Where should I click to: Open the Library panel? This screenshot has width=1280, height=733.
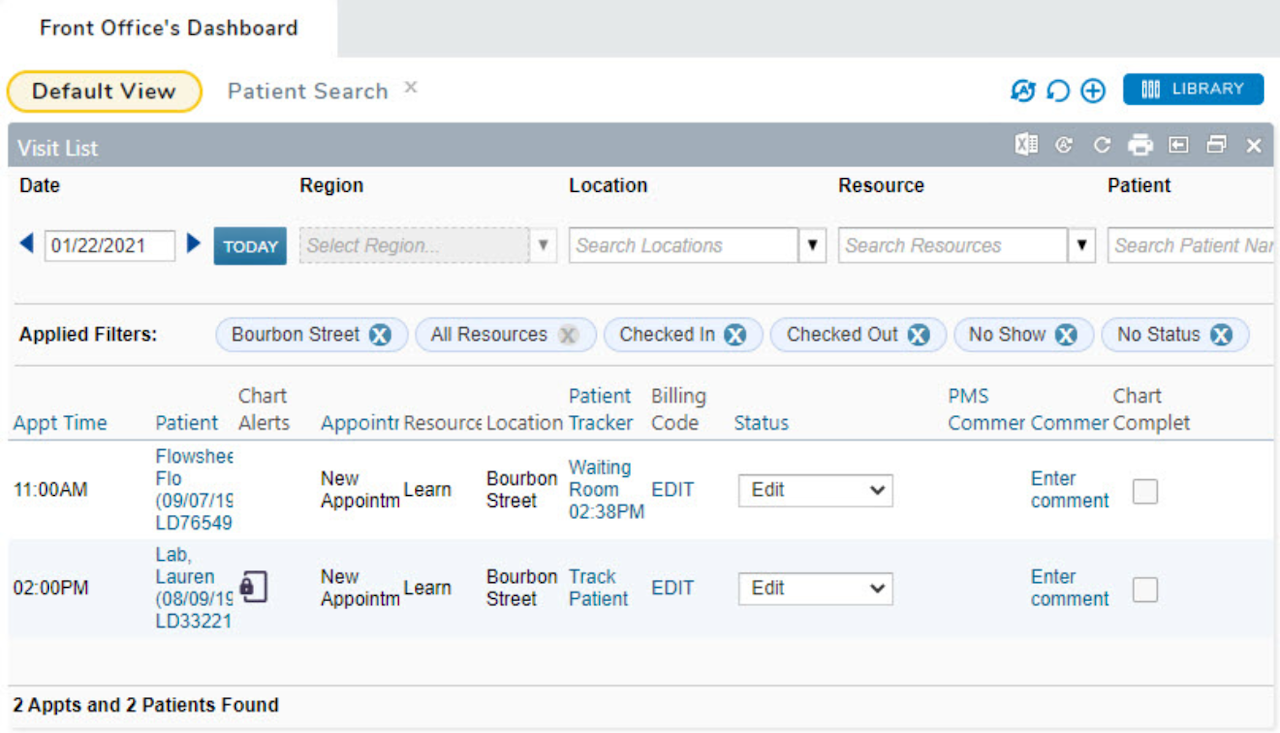[1193, 89]
